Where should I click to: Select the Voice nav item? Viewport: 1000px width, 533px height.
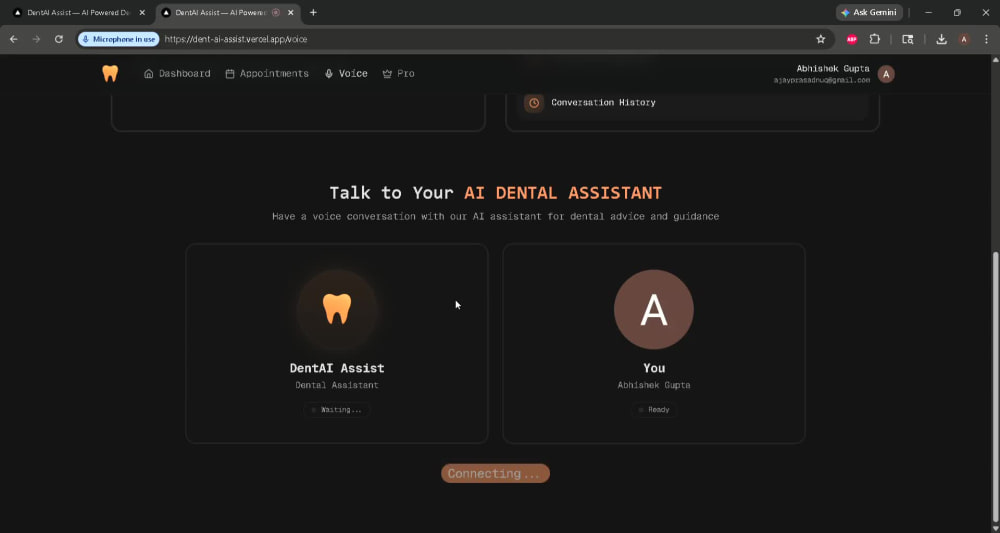(346, 73)
